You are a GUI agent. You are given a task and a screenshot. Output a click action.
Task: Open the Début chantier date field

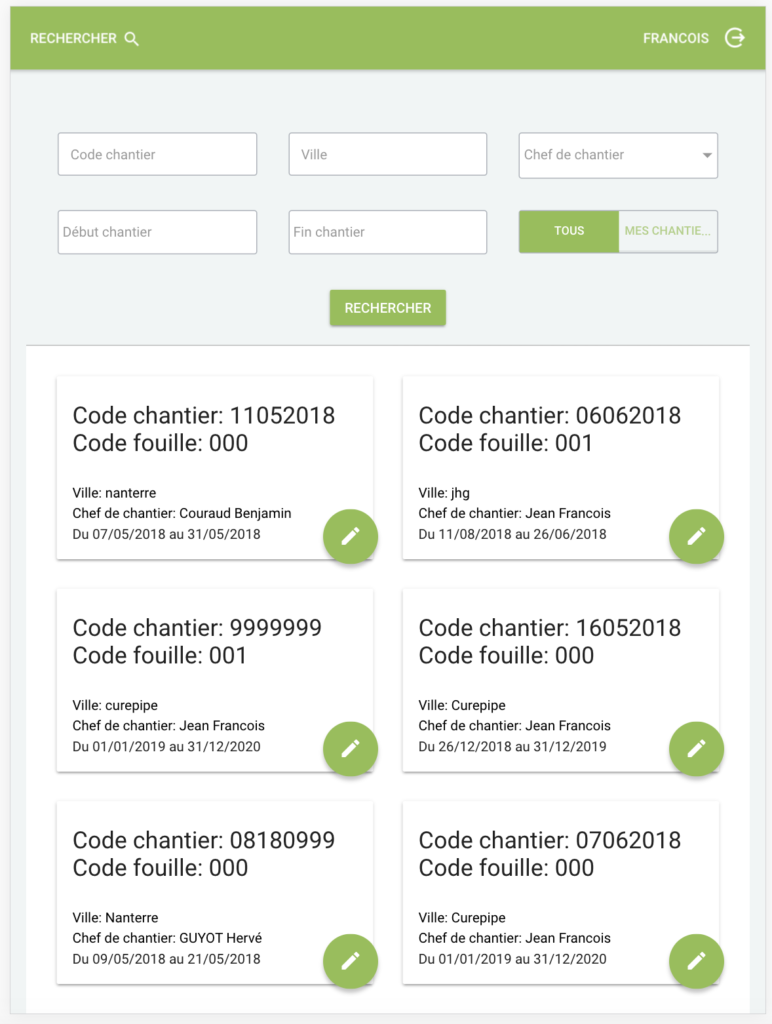157,232
